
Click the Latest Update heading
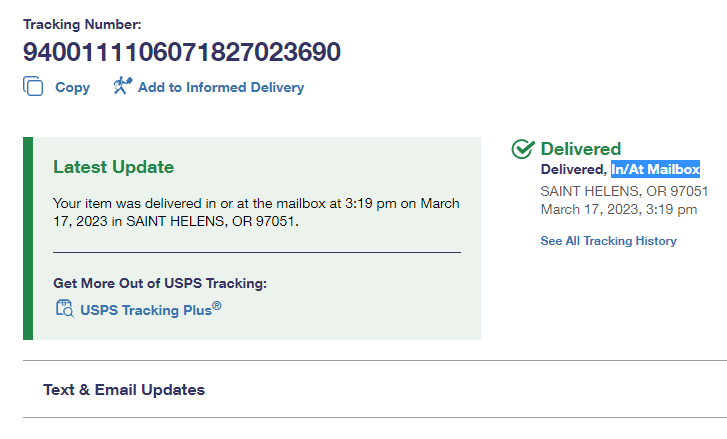[x=113, y=167]
